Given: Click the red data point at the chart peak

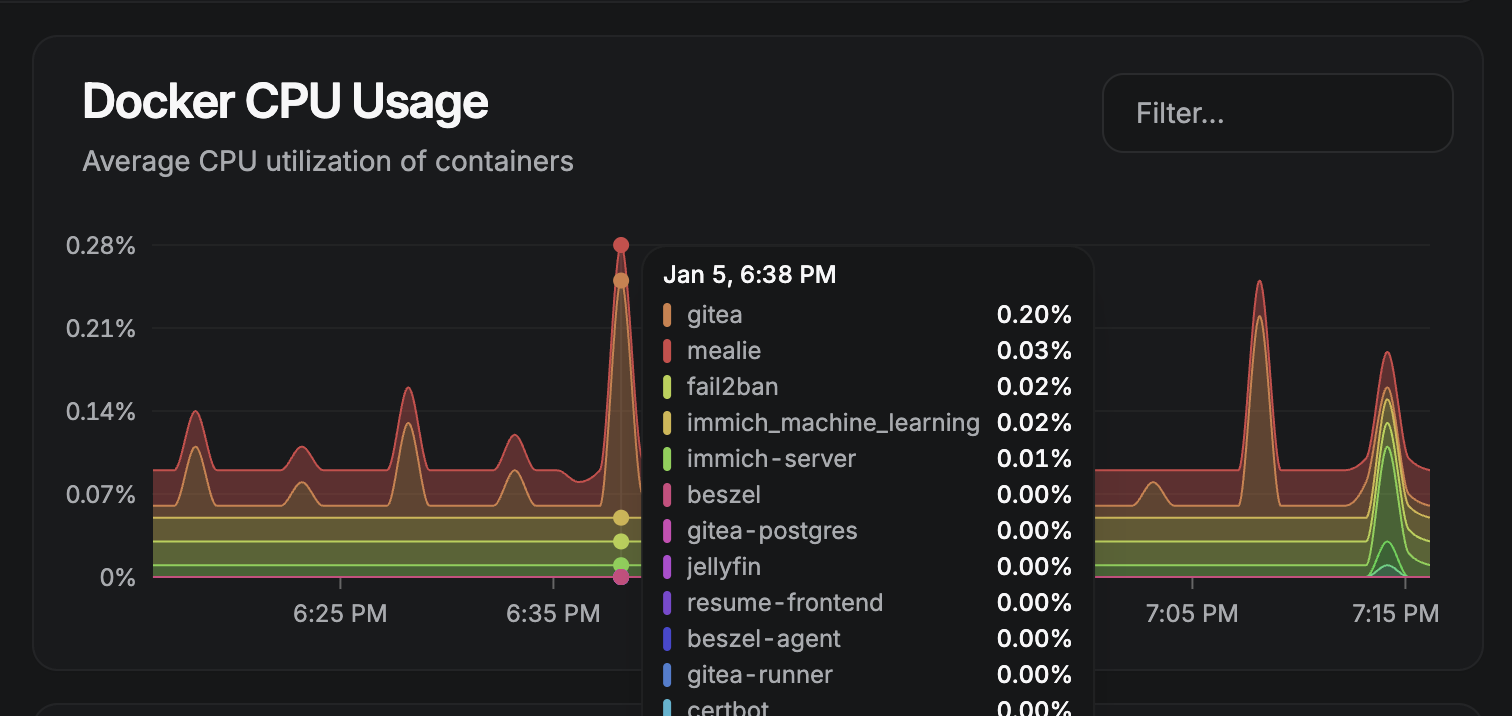Looking at the screenshot, I should point(621,245).
